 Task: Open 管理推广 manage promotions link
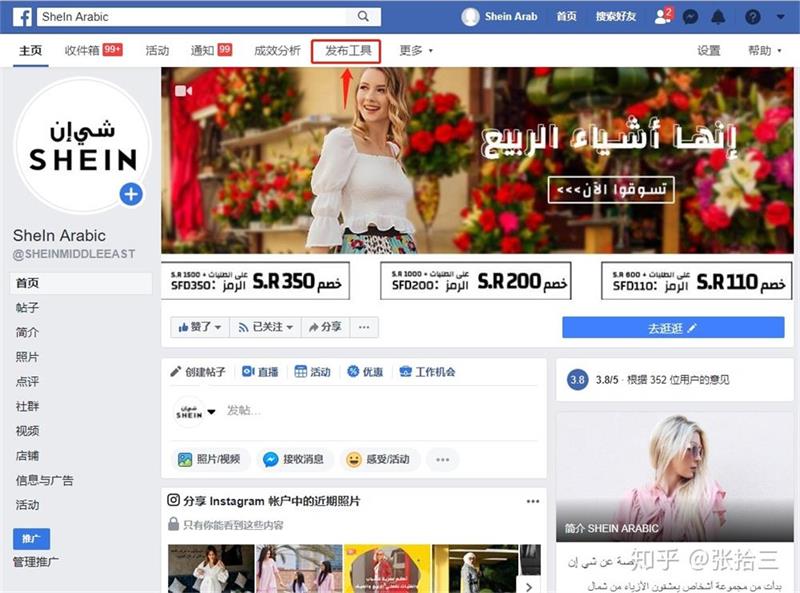coord(36,562)
